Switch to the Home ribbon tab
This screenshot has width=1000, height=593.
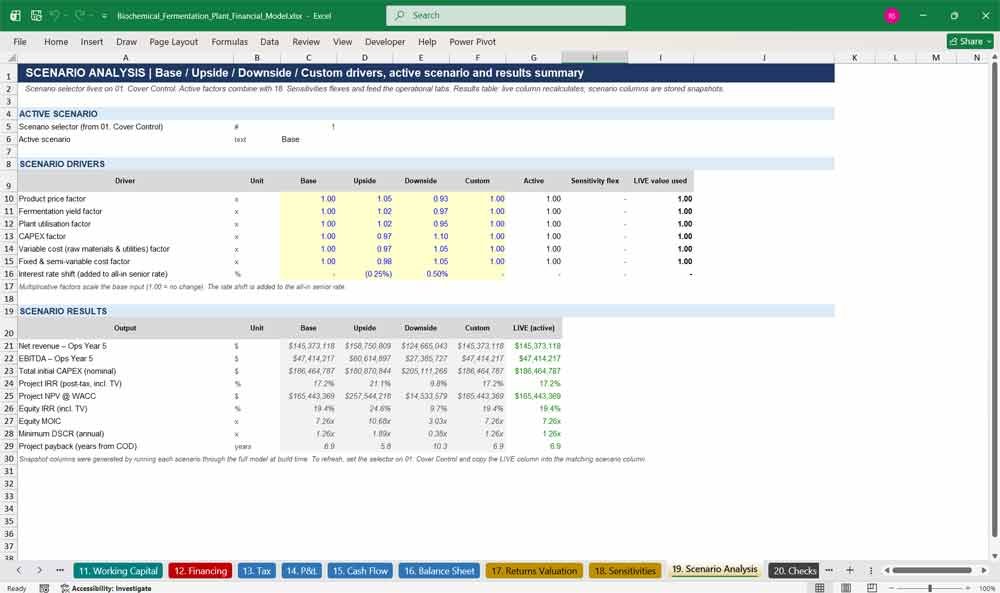pyautogui.click(x=56, y=41)
